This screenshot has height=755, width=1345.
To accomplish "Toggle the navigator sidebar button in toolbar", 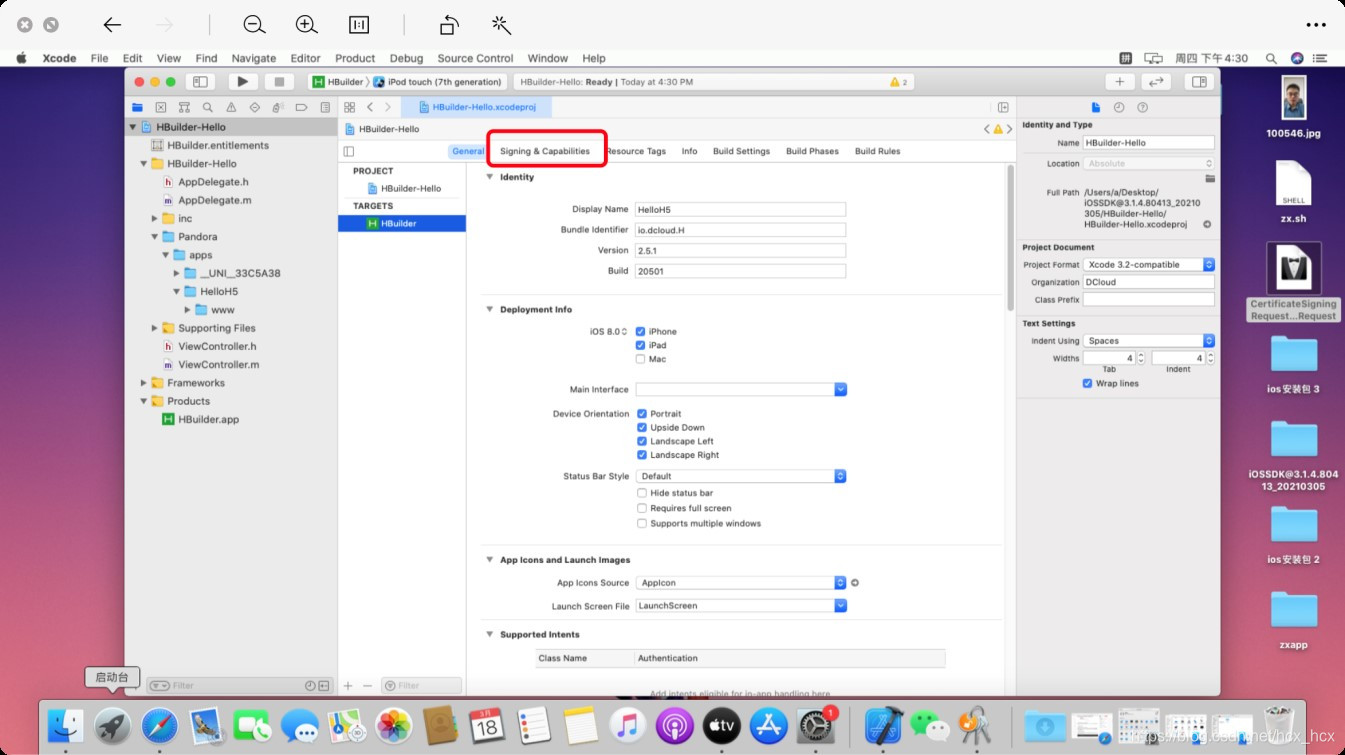I will tap(200, 82).
